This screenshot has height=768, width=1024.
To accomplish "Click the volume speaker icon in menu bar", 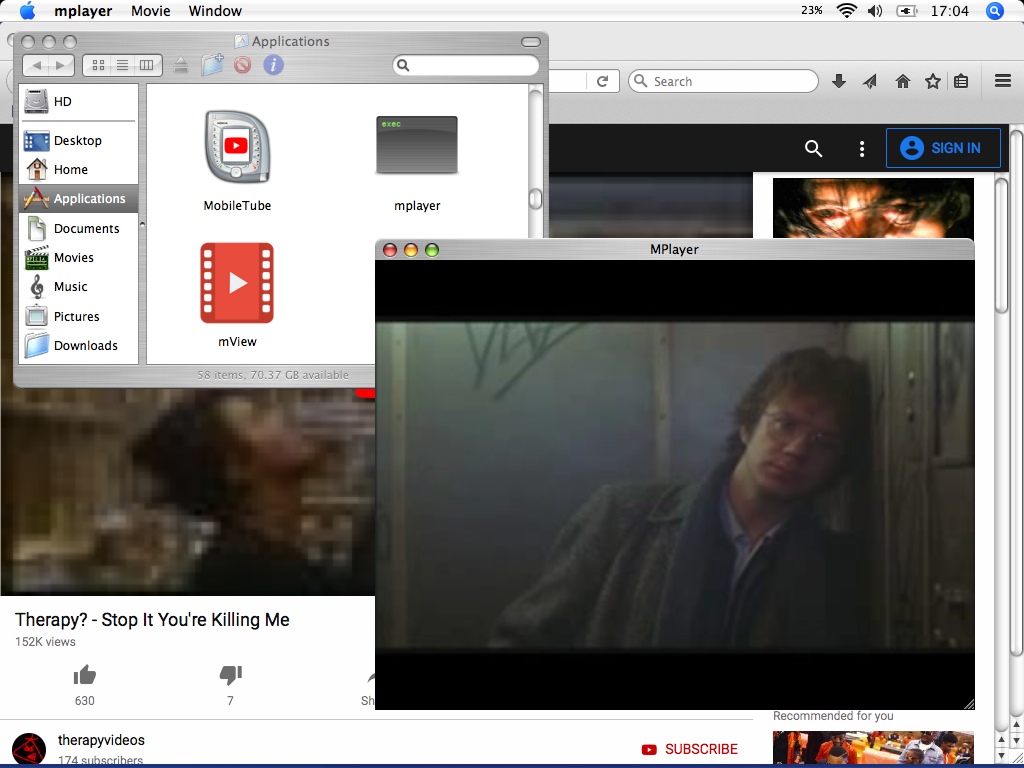I will [875, 10].
